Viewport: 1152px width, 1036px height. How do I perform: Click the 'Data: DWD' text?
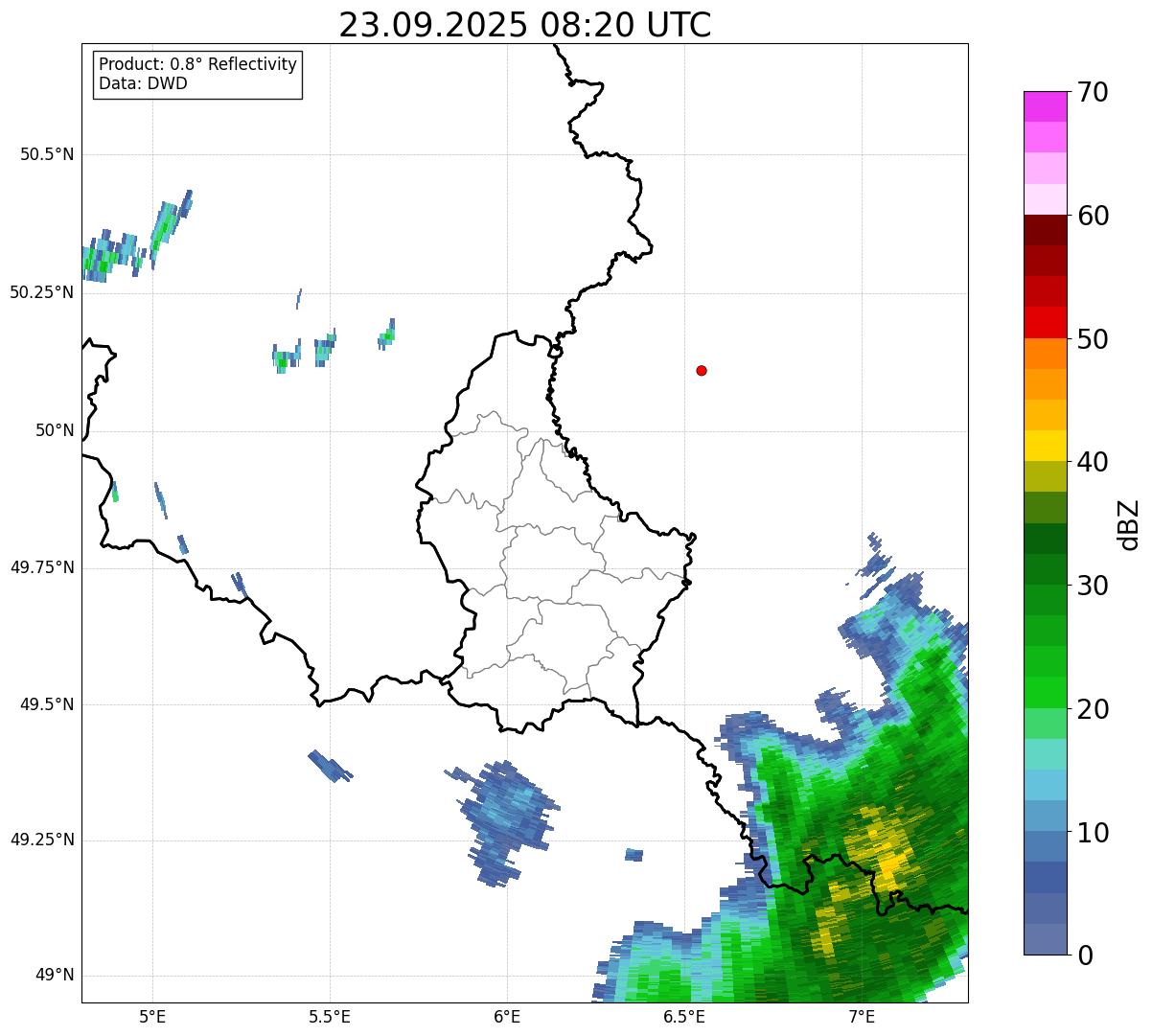(143, 83)
